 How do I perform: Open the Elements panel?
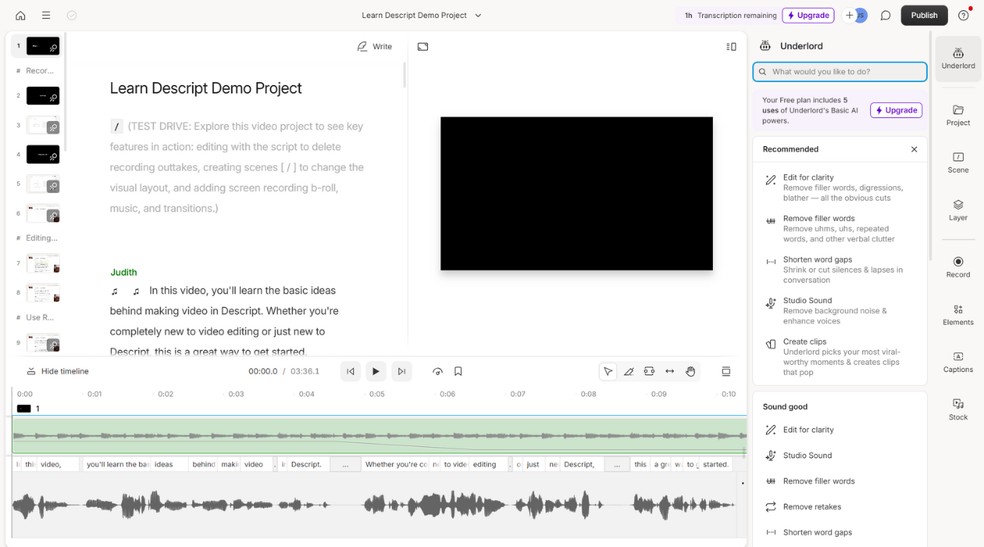coord(957,314)
